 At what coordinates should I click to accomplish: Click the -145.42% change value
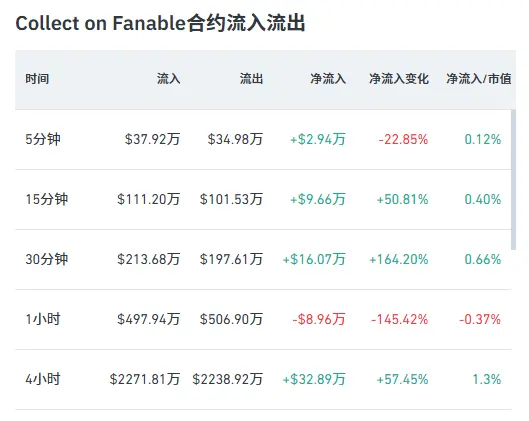point(400,319)
